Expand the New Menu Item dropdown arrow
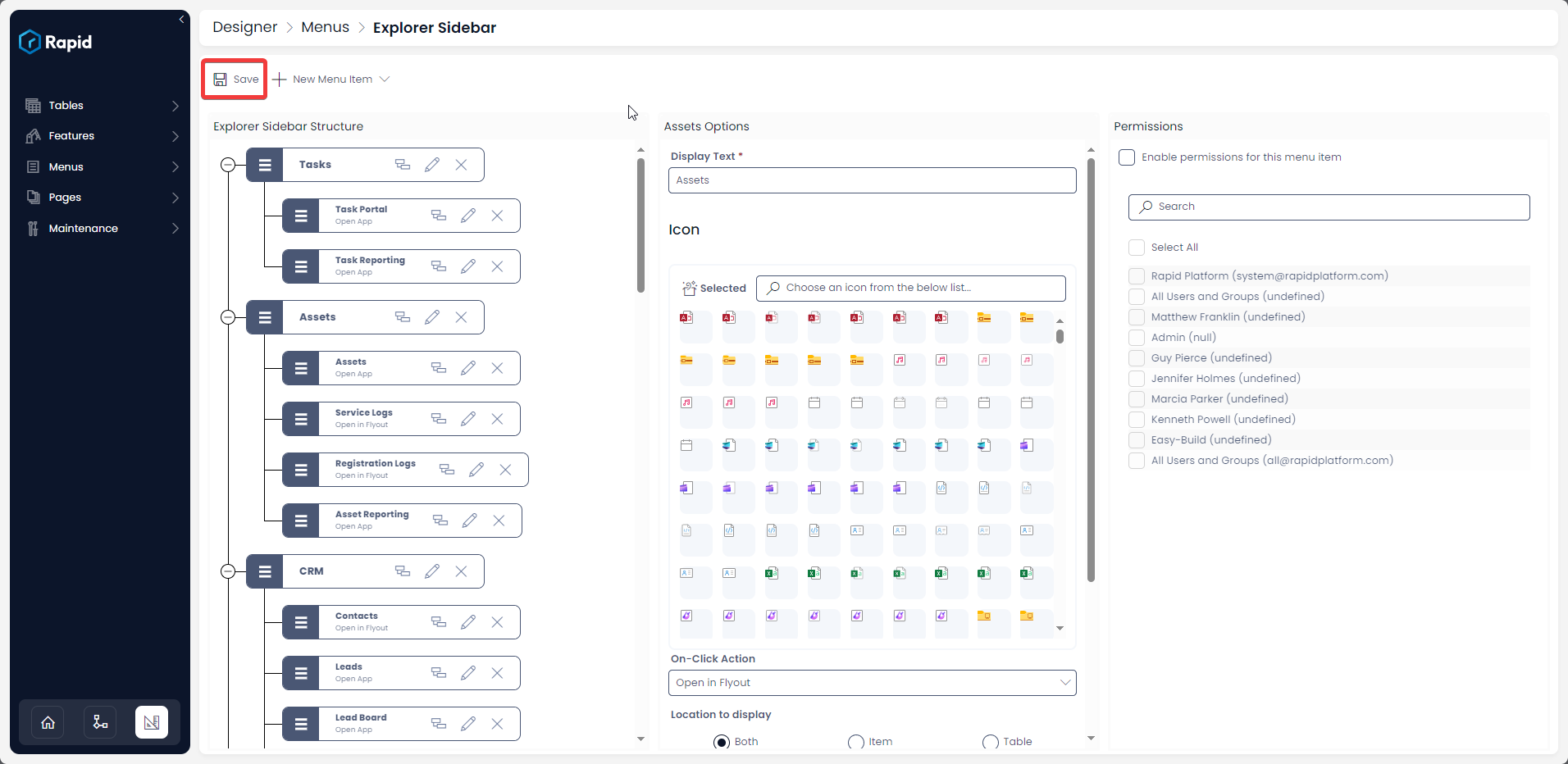The image size is (1568, 764). [385, 80]
